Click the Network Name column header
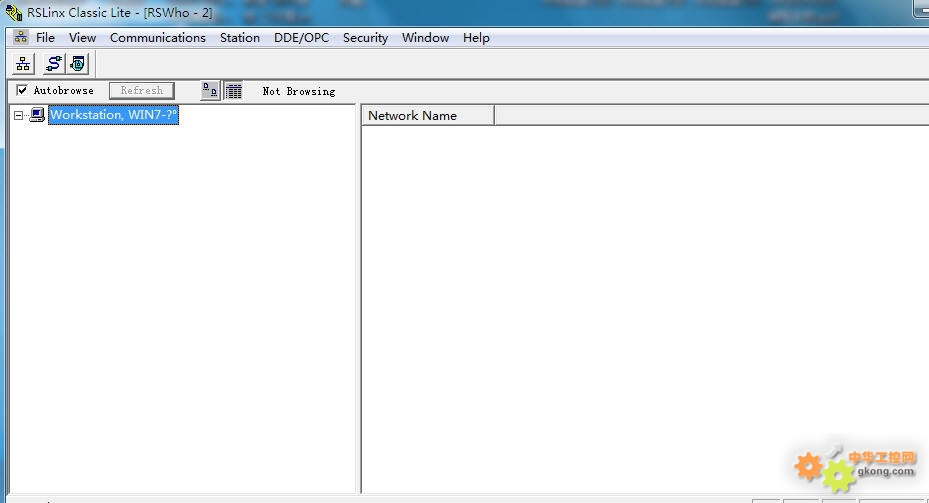This screenshot has width=929, height=503. [x=427, y=116]
